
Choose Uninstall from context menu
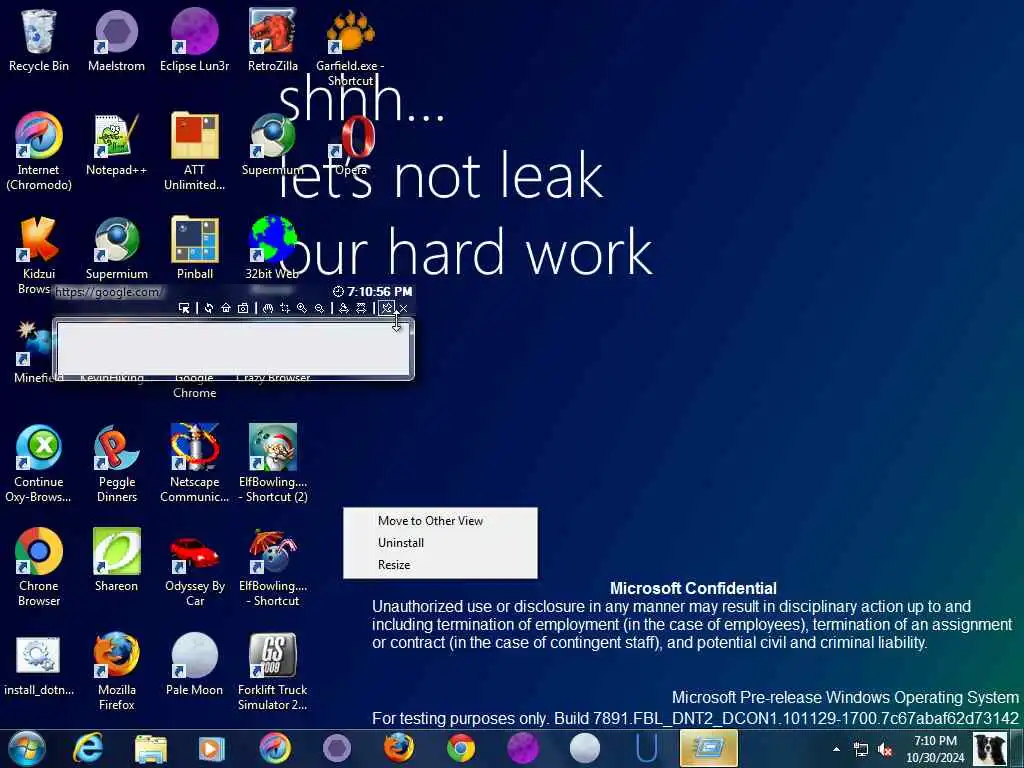pos(400,543)
